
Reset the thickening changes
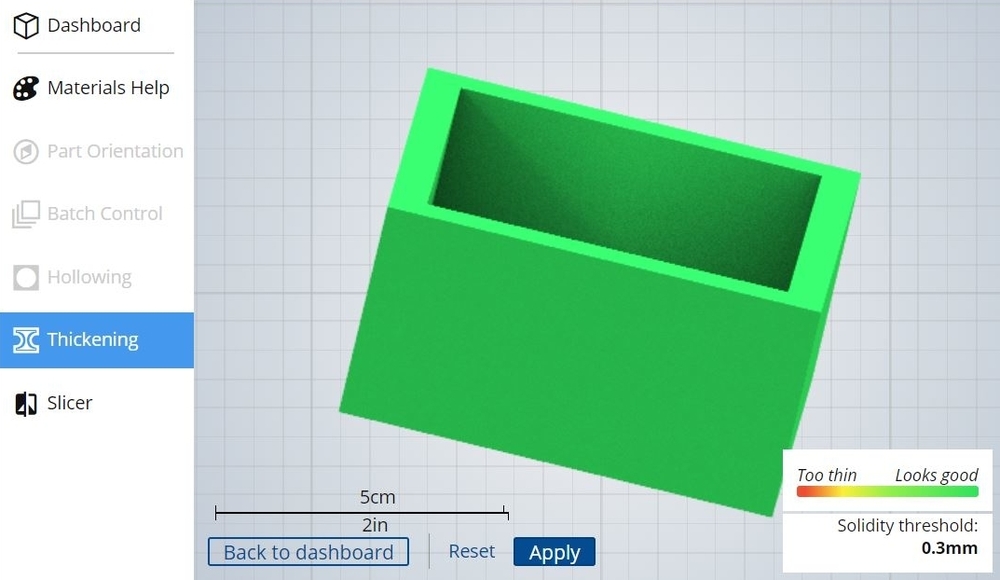coord(471,551)
